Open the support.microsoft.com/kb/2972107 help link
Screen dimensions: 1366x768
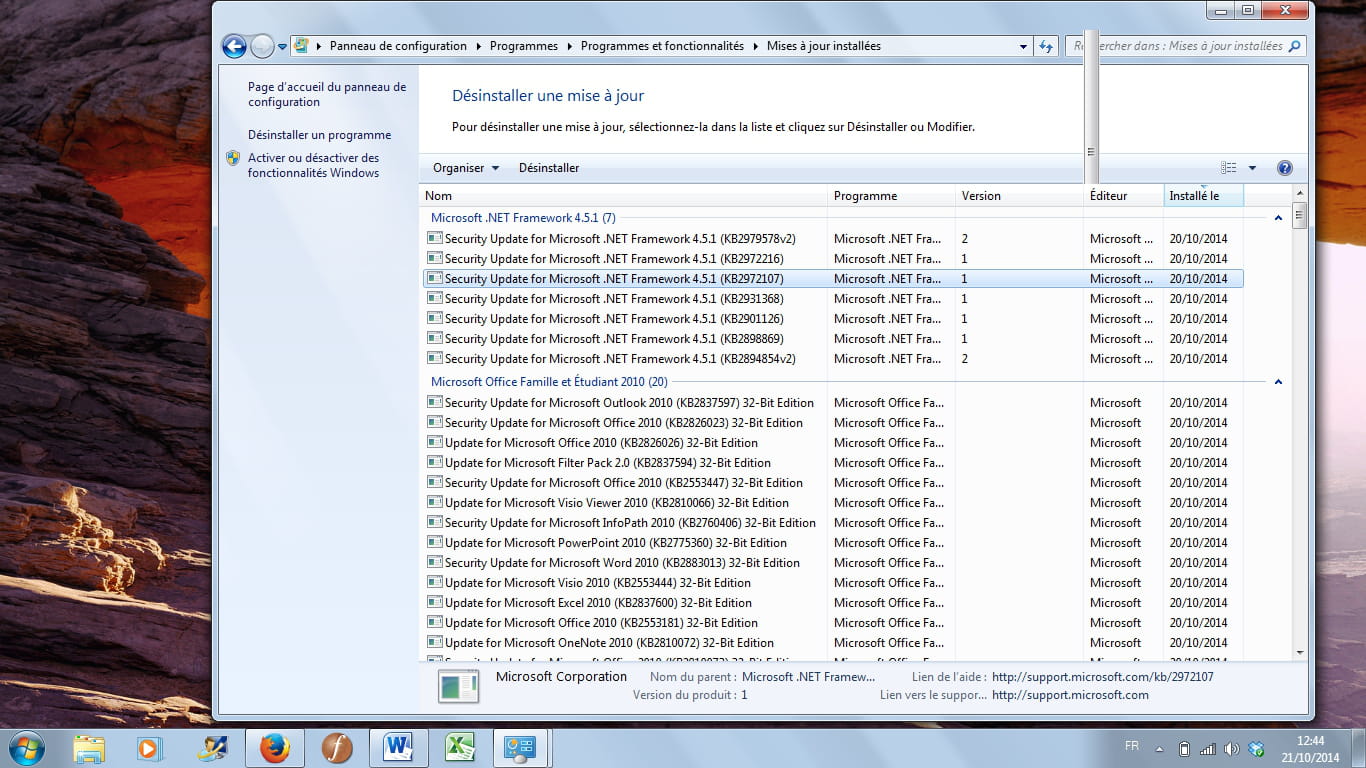coord(1102,677)
